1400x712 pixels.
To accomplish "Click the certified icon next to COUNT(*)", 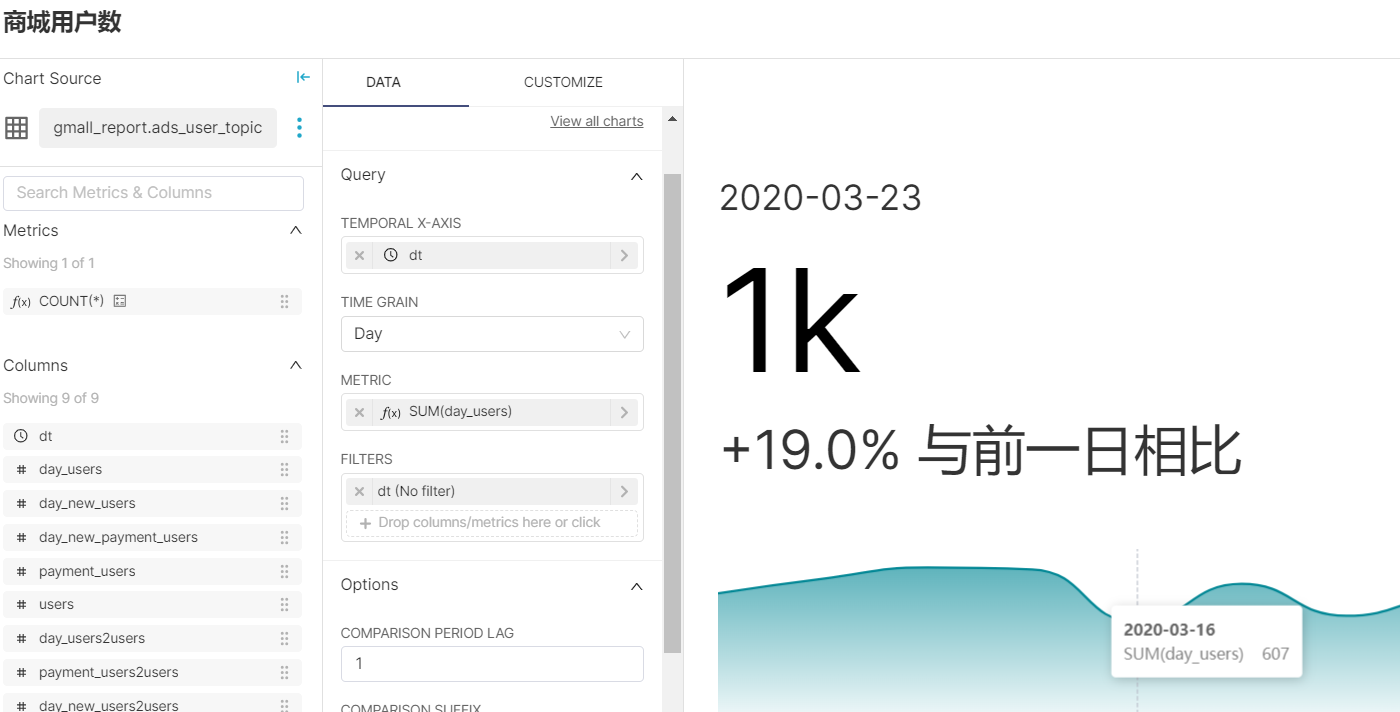I will point(120,301).
